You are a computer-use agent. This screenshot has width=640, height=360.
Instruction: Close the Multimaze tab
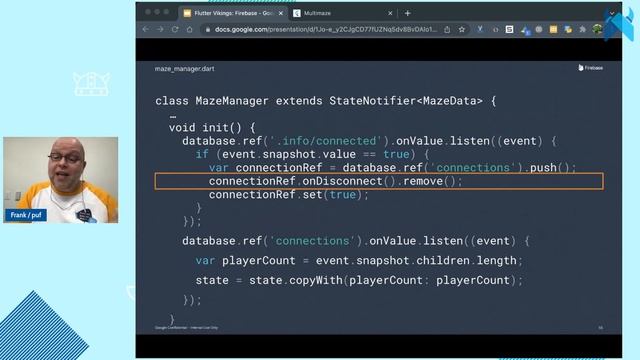pyautogui.click(x=390, y=13)
